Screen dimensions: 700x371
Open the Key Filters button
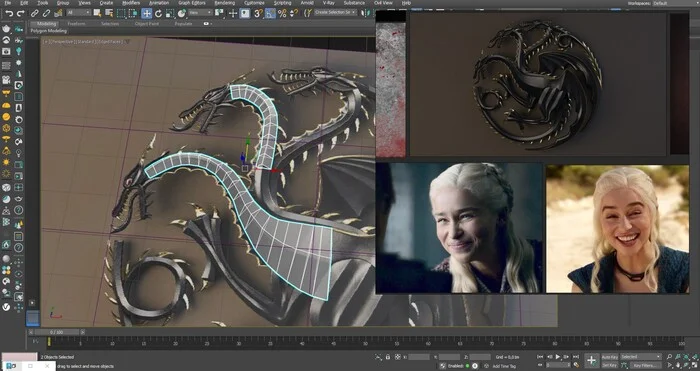click(645, 365)
